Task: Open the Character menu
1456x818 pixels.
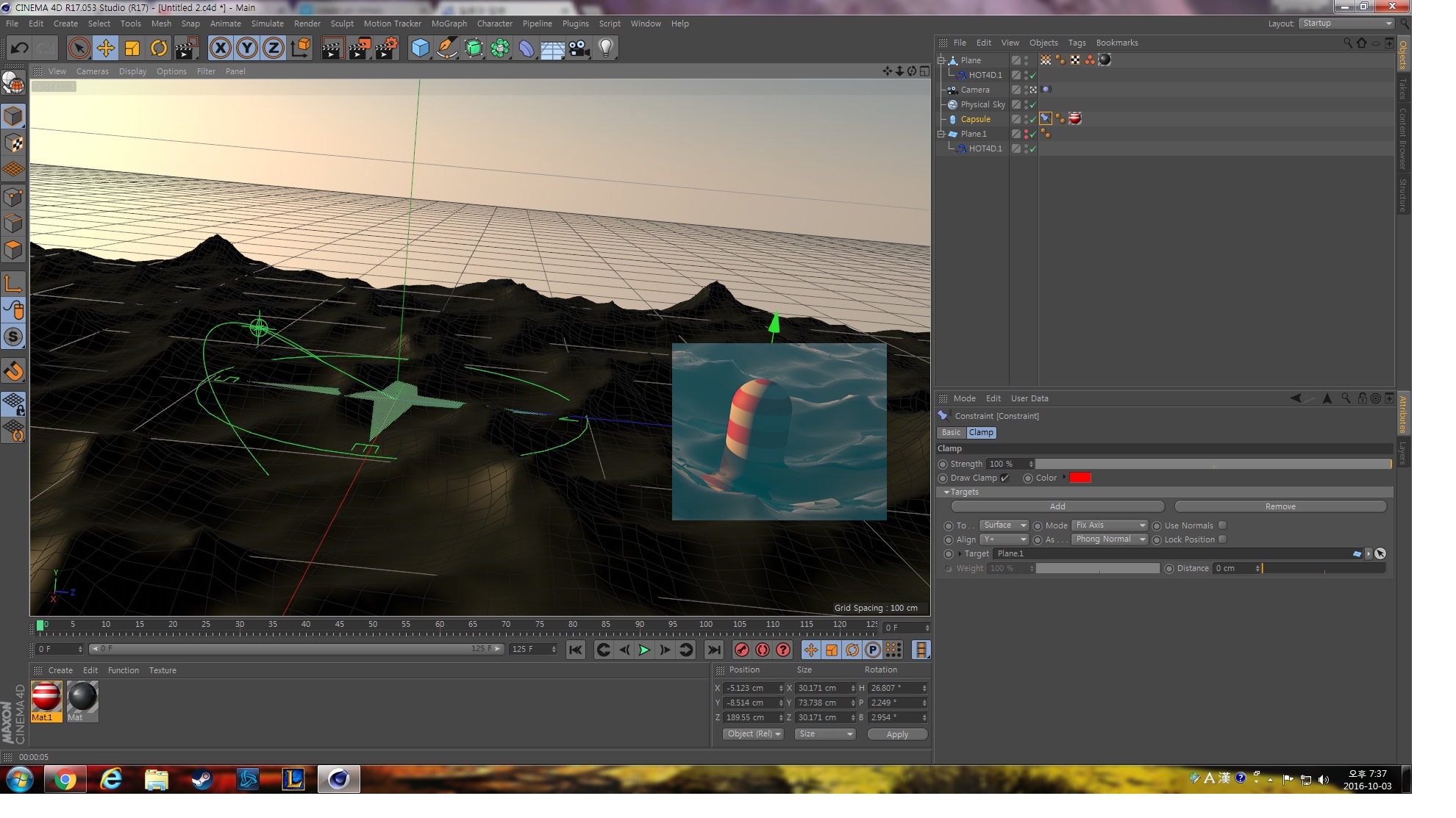Action: 494,24
